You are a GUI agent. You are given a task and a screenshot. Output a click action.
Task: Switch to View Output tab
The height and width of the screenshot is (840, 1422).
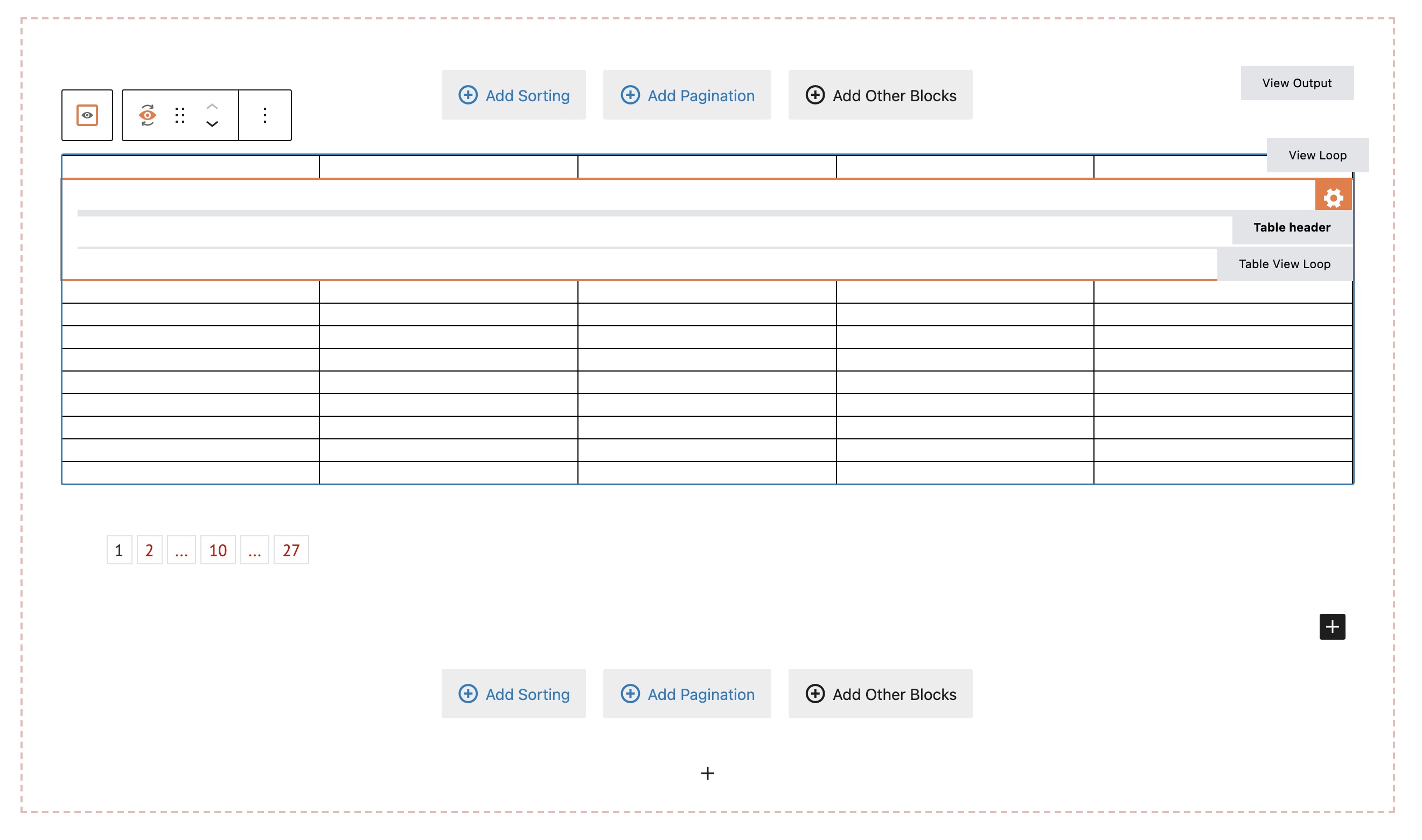coord(1297,83)
